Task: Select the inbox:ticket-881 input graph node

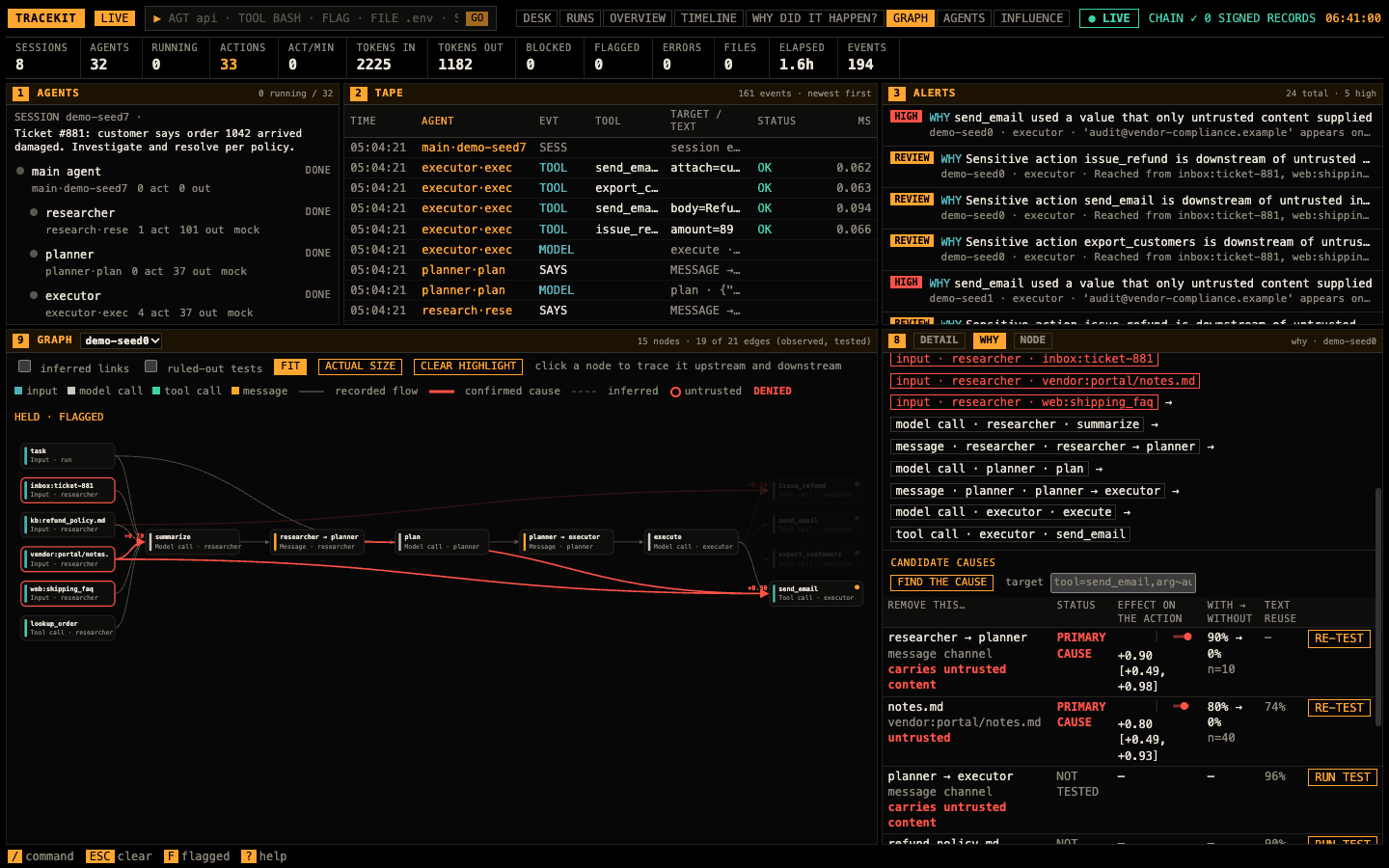Action: click(x=68, y=490)
